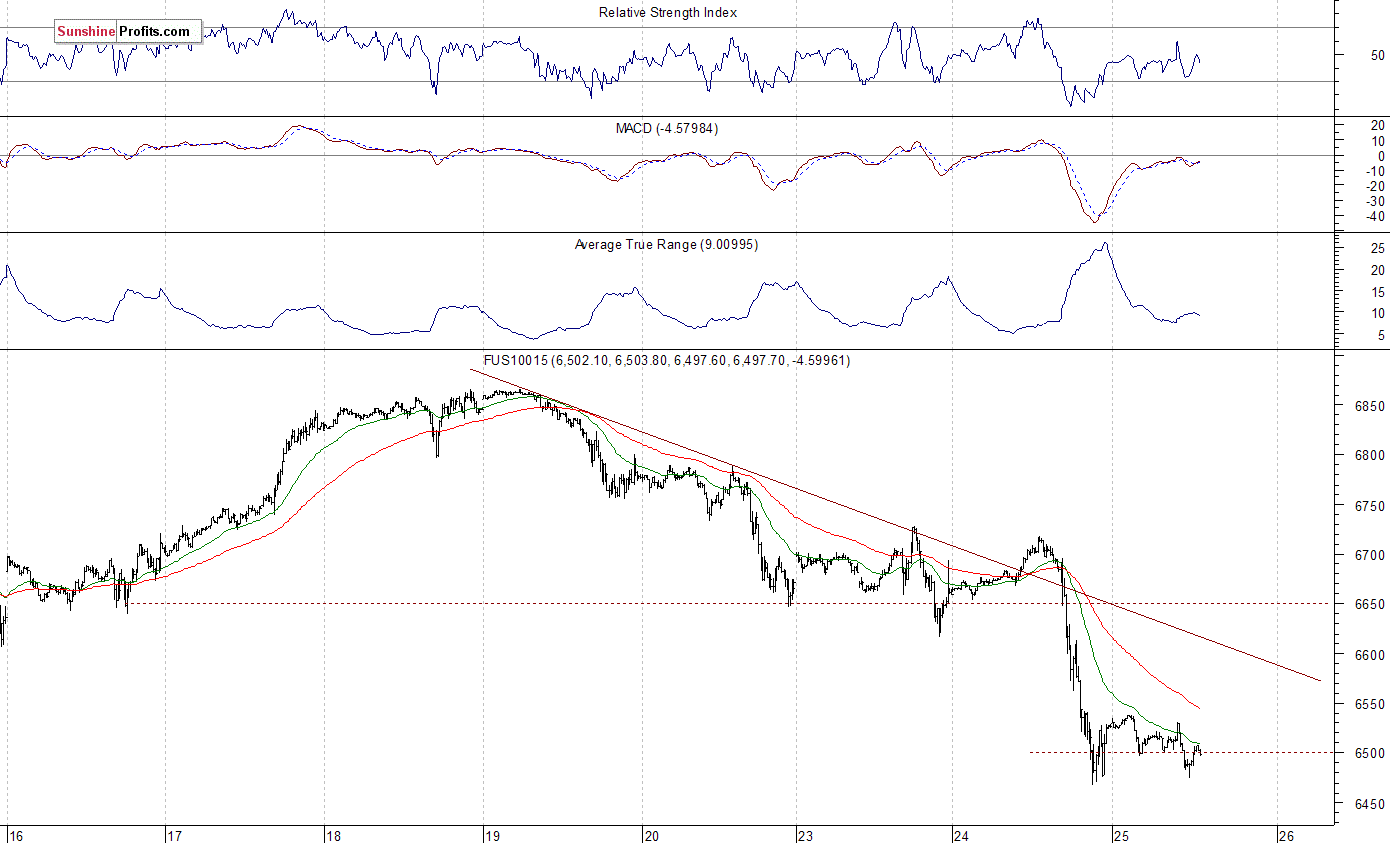Select the Relative Strength Index title
Screen dimensions: 1390x843
click(668, 13)
